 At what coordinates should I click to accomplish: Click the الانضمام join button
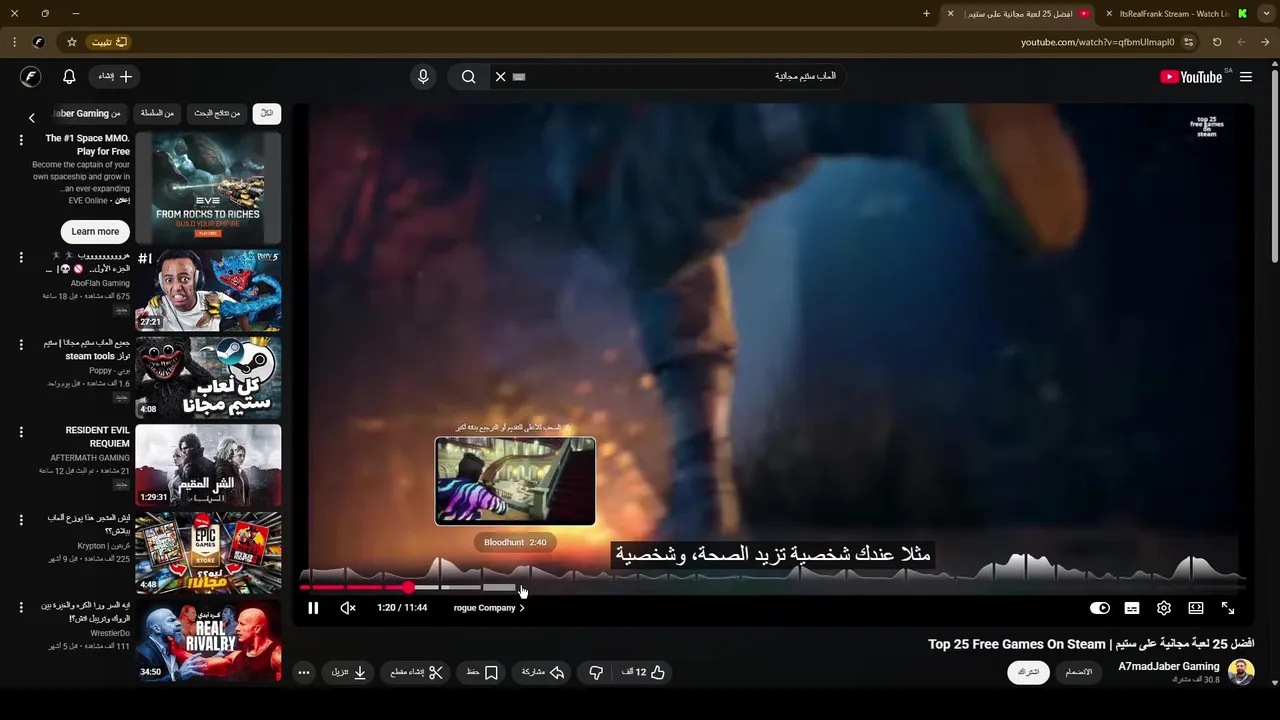[1079, 672]
